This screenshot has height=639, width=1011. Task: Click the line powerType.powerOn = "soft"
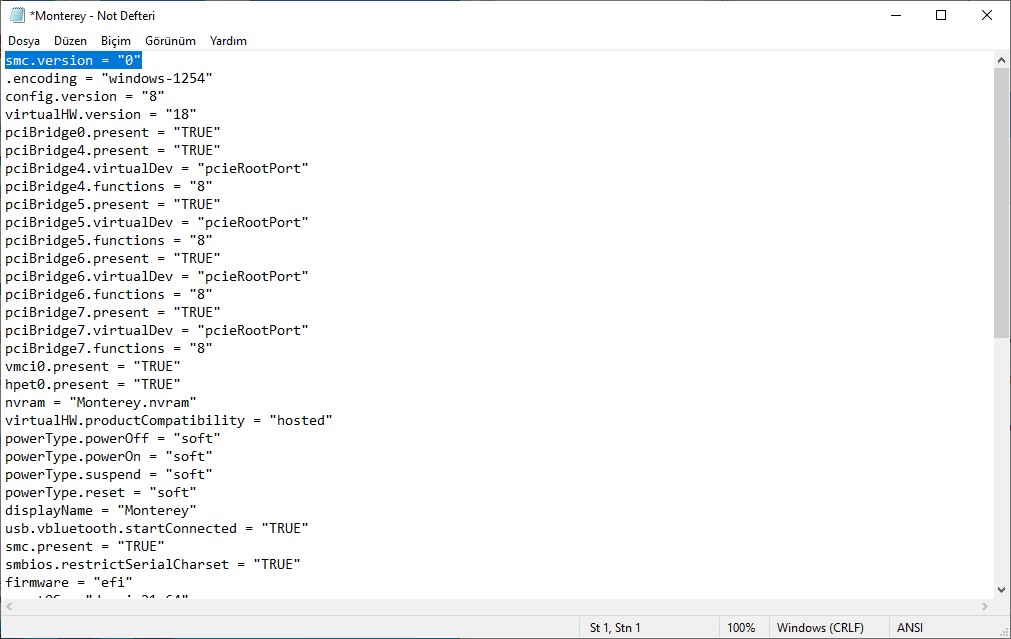pos(108,457)
